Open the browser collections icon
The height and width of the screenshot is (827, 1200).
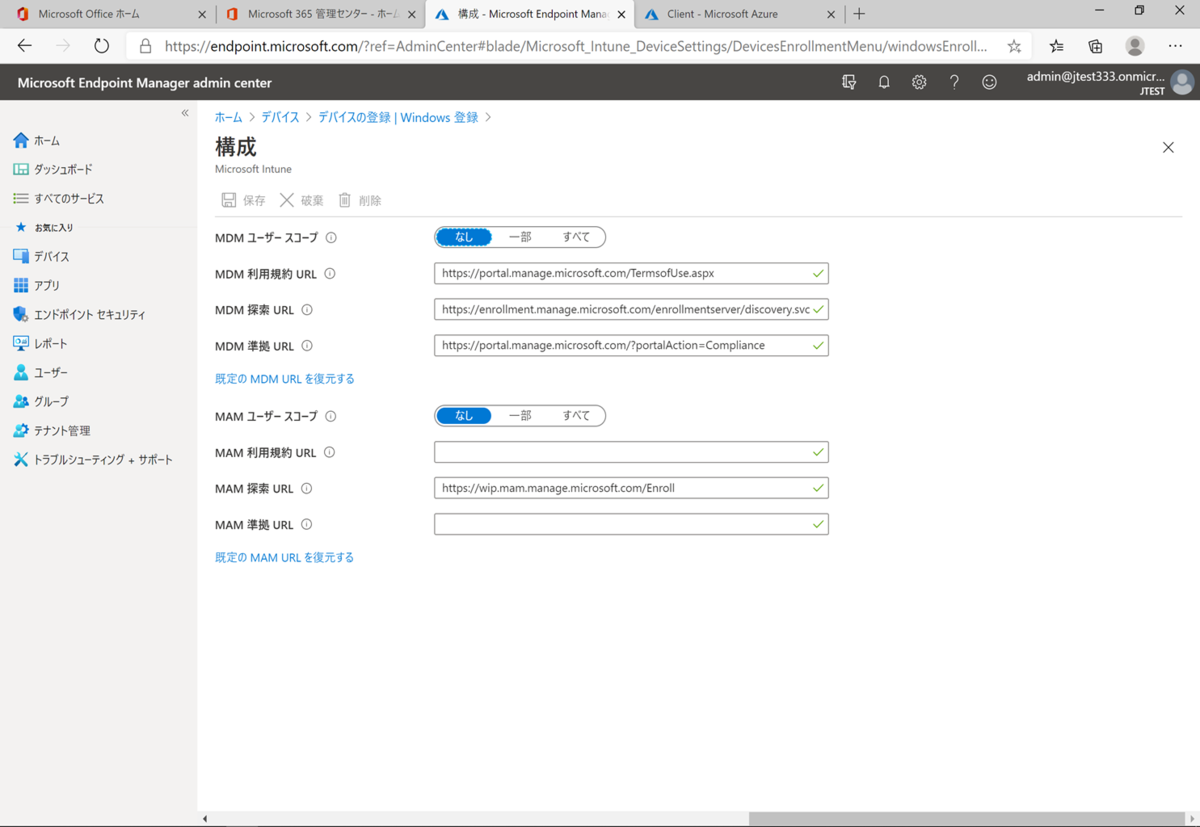(x=1096, y=46)
